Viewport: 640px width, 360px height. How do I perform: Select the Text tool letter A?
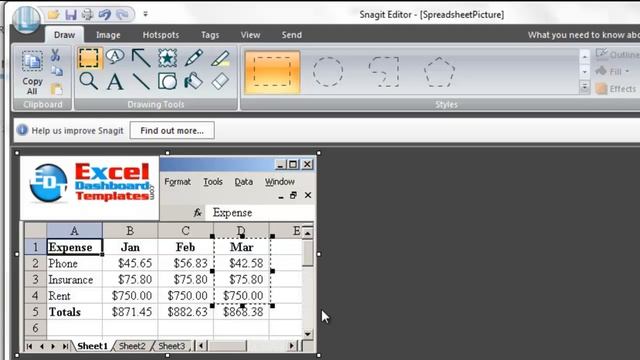pyautogui.click(x=115, y=82)
